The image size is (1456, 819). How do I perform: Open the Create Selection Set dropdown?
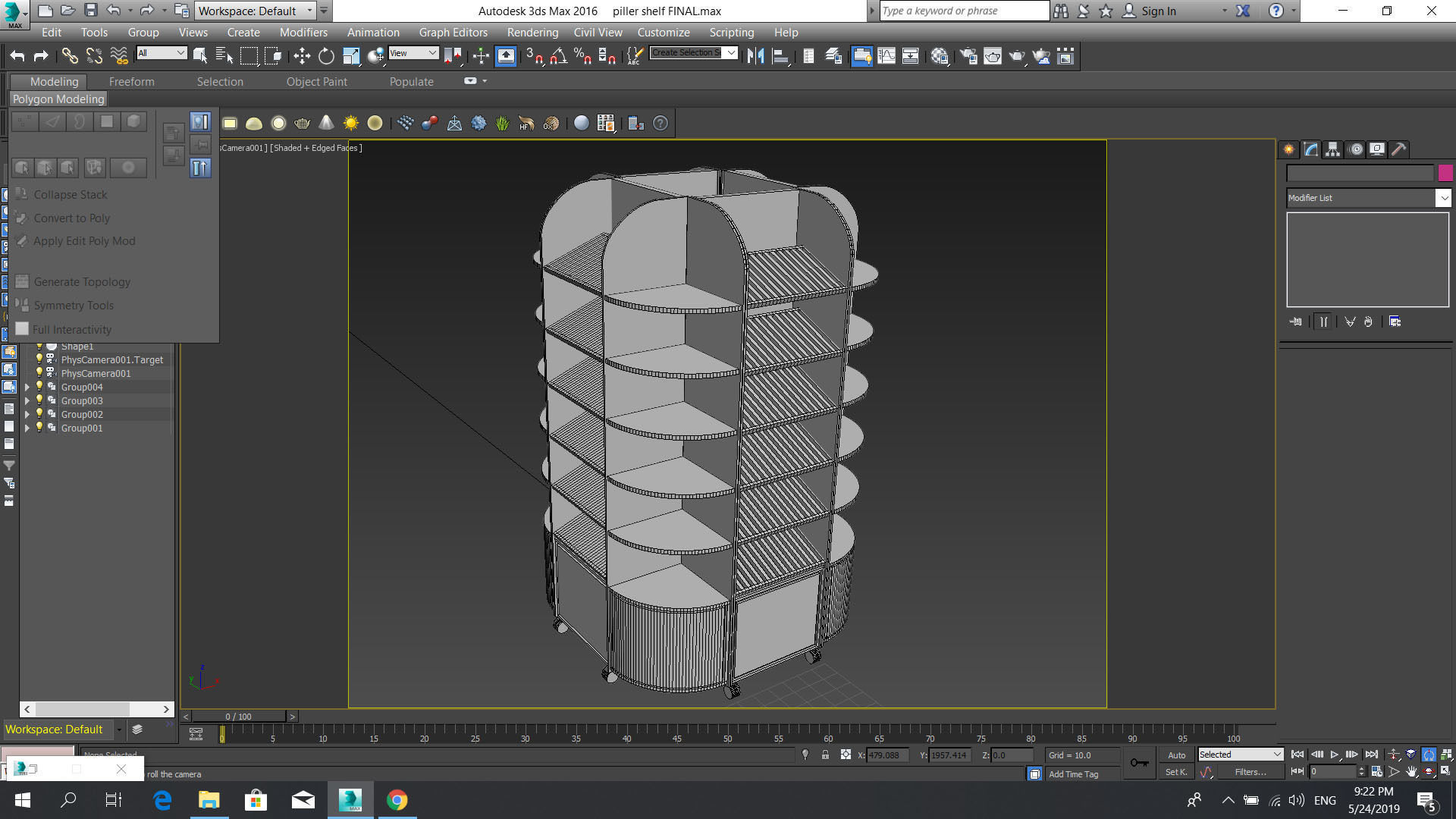point(693,53)
